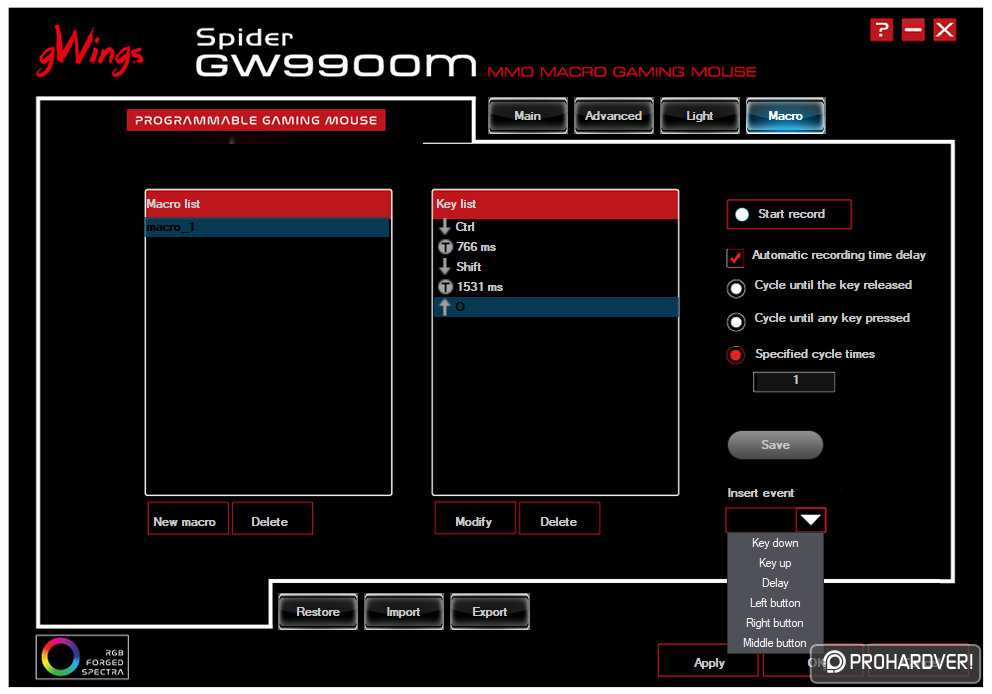Apply the changes
The height and width of the screenshot is (694, 992).
709,661
